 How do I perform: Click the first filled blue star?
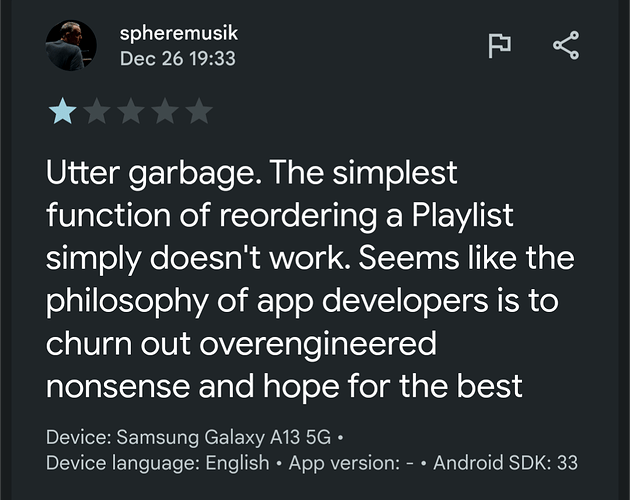click(x=62, y=110)
